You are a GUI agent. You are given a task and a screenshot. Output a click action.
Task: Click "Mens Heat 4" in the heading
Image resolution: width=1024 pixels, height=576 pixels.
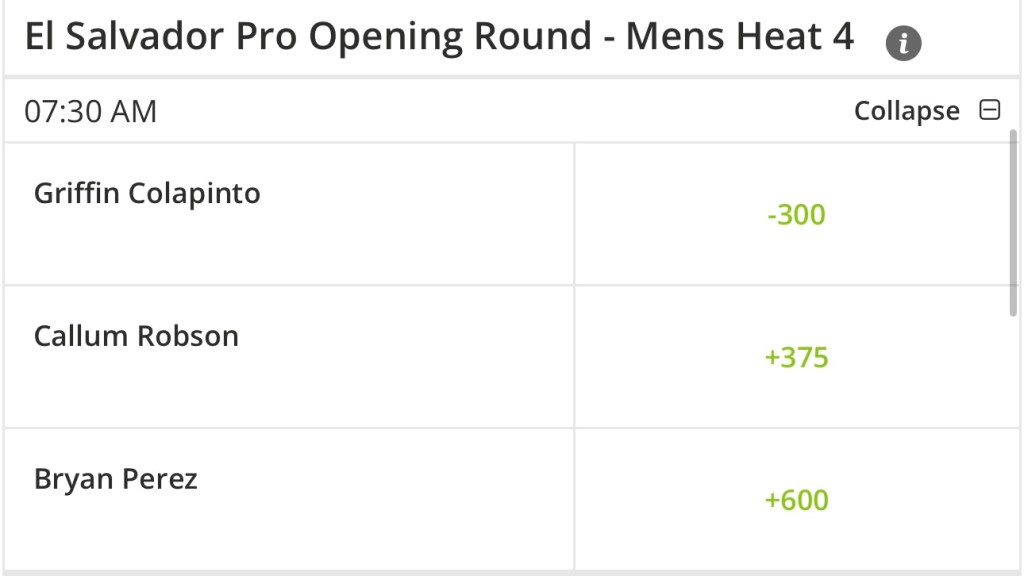740,38
